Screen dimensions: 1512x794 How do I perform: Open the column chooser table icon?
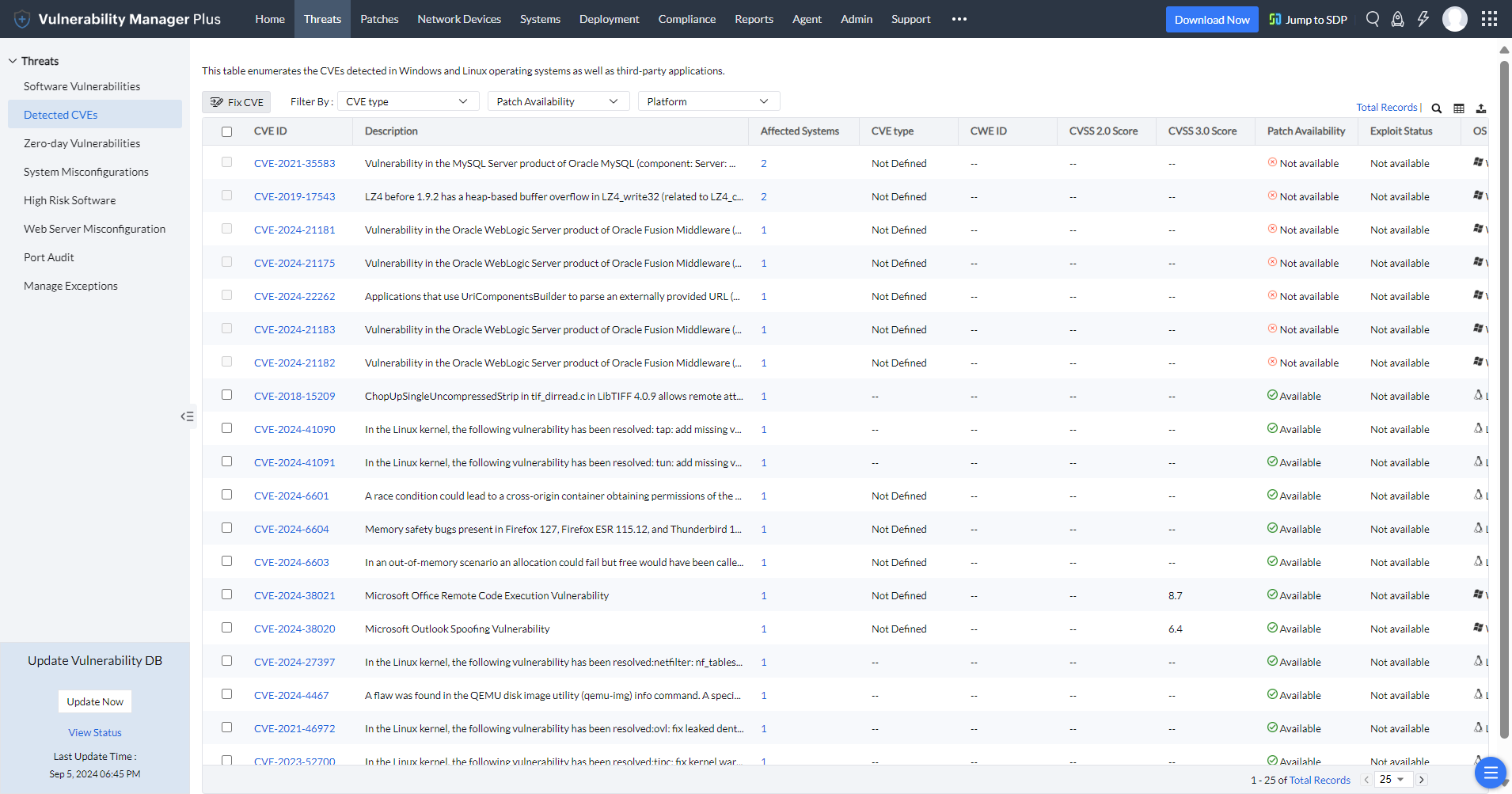click(1458, 108)
